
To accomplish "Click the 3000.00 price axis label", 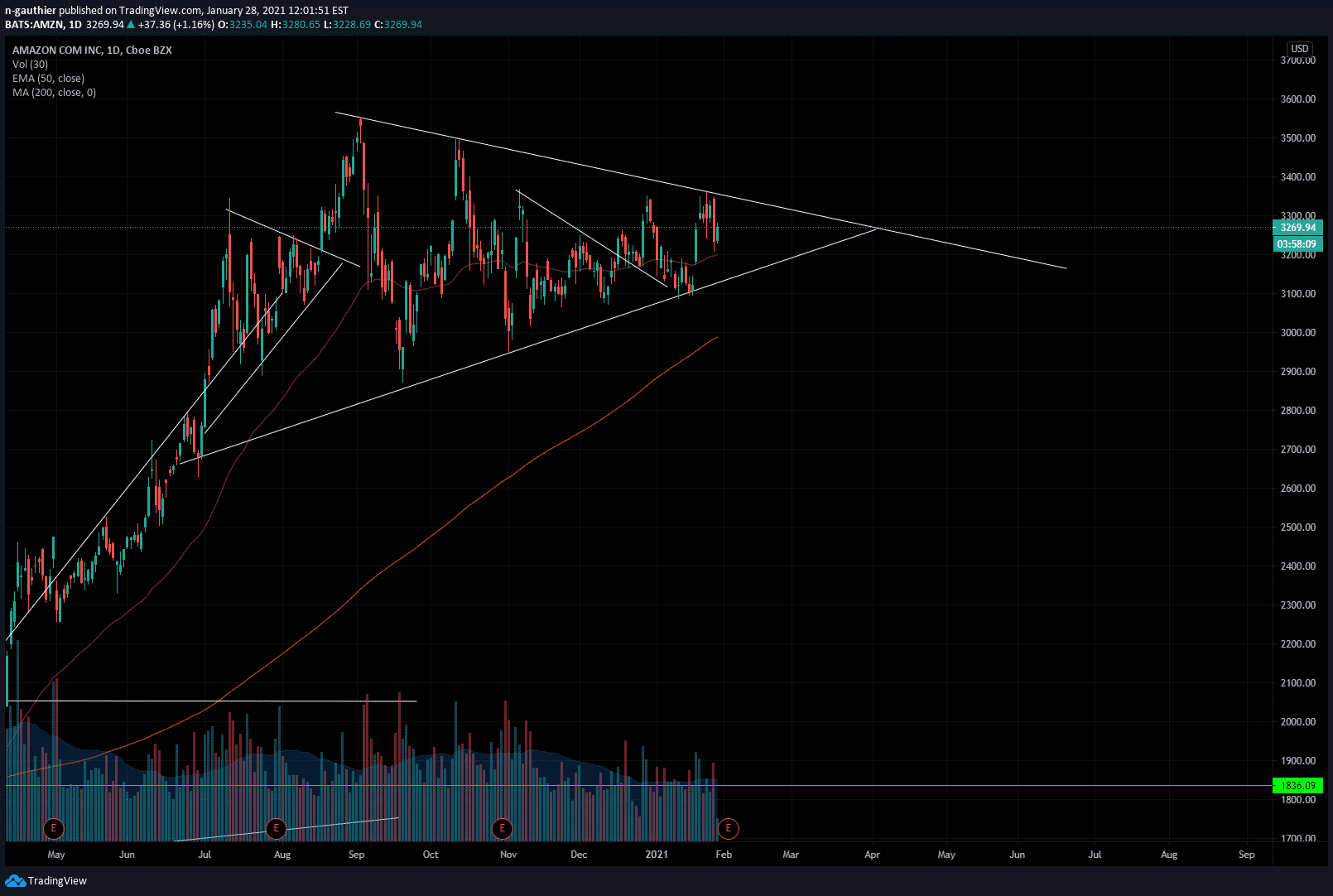I will click(x=1297, y=332).
